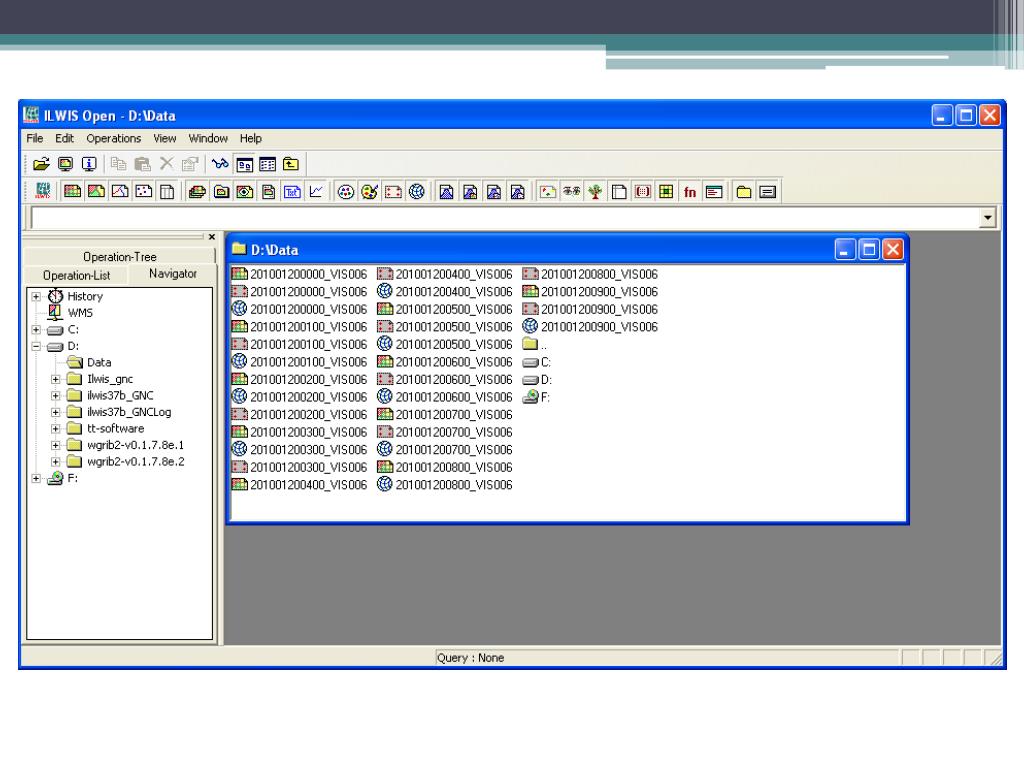Image resolution: width=1024 pixels, height=768 pixels.
Task: Open the command line history dropdown
Action: click(x=987, y=217)
